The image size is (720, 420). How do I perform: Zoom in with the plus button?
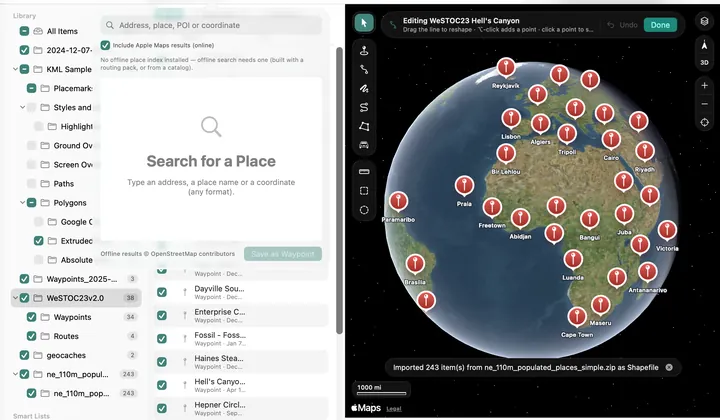704,85
